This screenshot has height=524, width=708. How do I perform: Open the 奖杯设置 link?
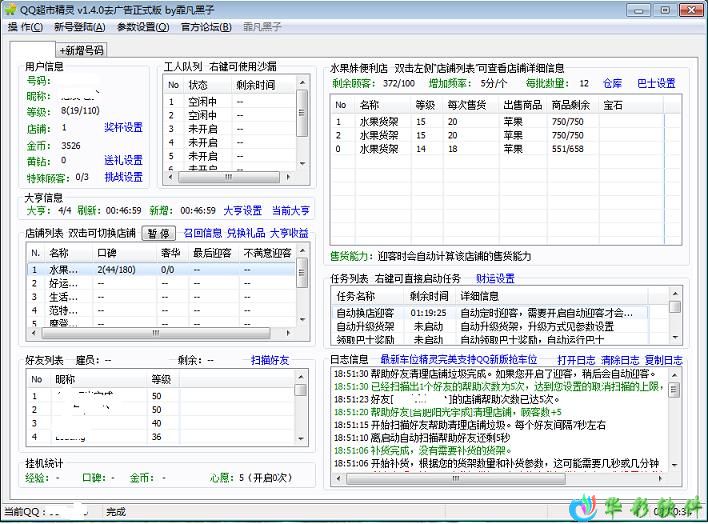click(x=123, y=127)
